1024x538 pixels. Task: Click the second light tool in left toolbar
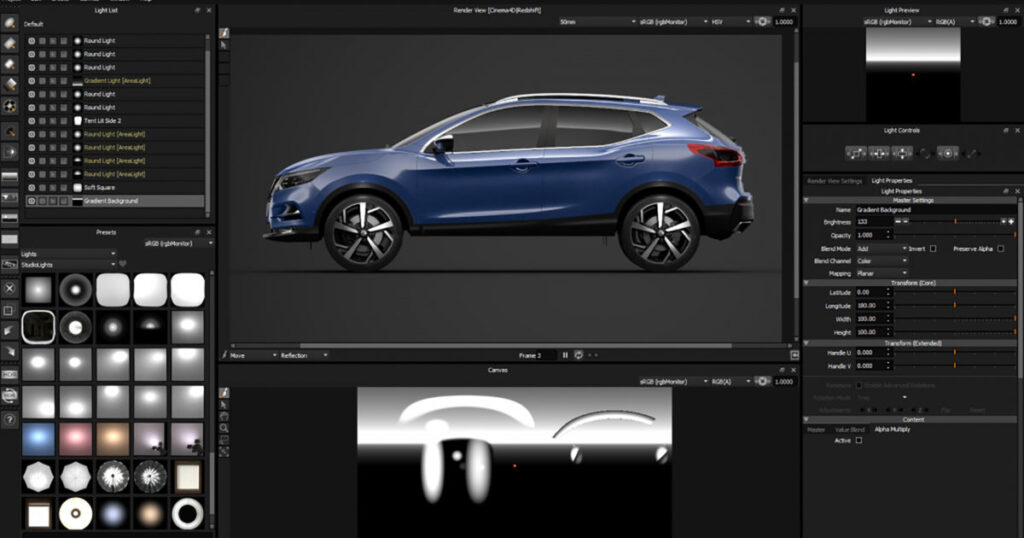click(10, 44)
